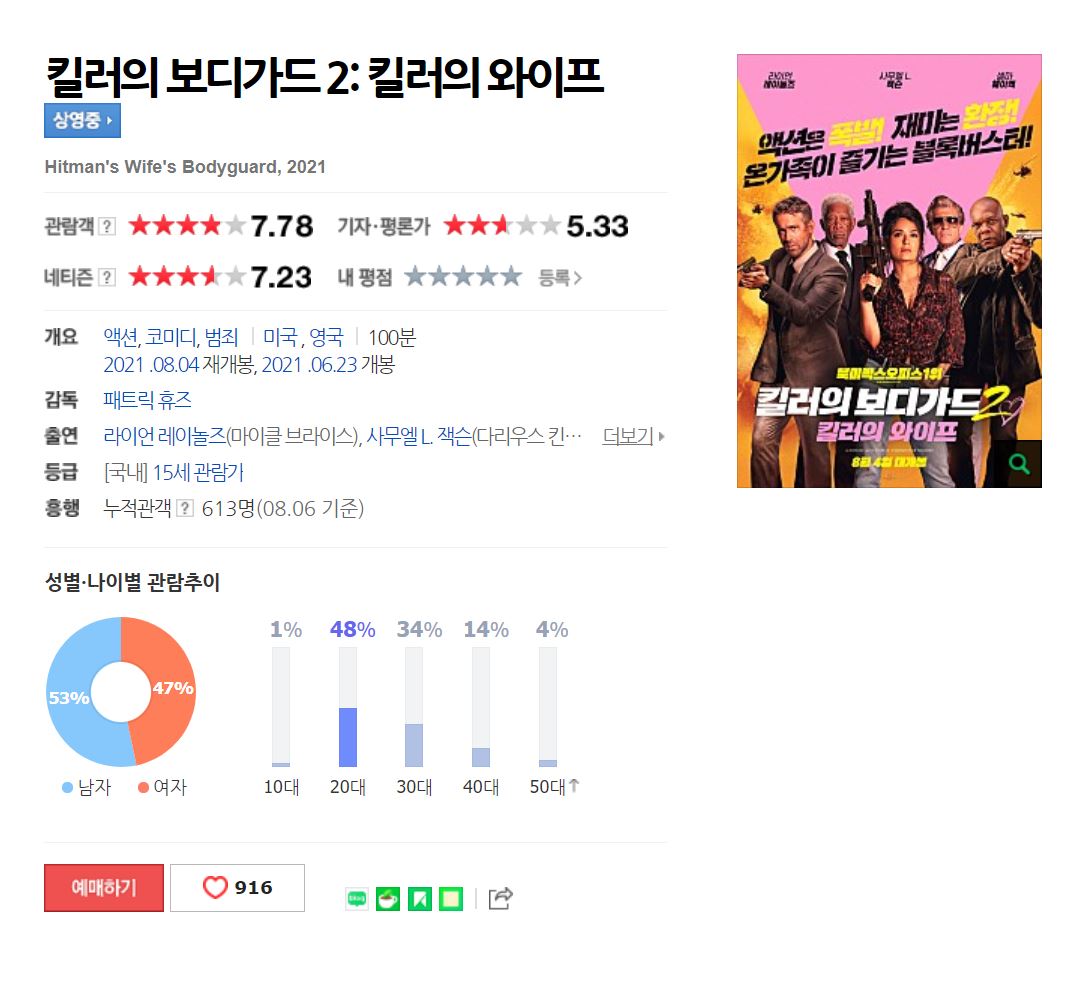Select the 액션 genre link
Image resolution: width=1074 pixels, height=1005 pixels.
pyautogui.click(x=121, y=337)
